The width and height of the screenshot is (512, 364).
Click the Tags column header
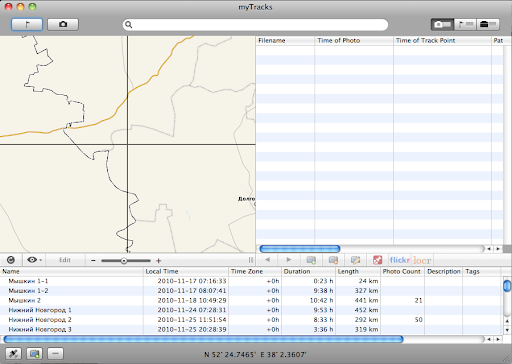(x=482, y=271)
